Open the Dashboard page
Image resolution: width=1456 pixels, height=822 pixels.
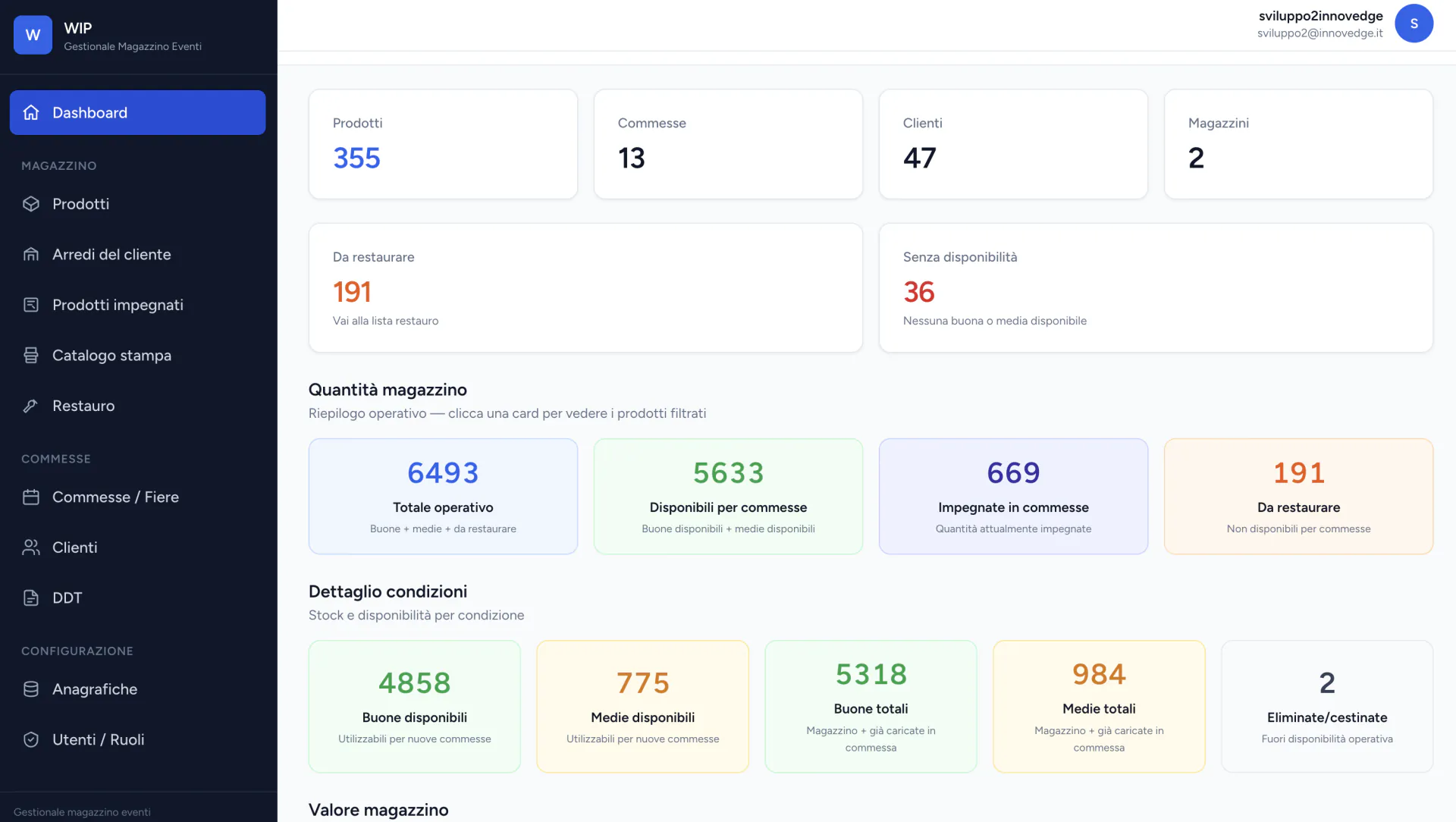click(137, 112)
